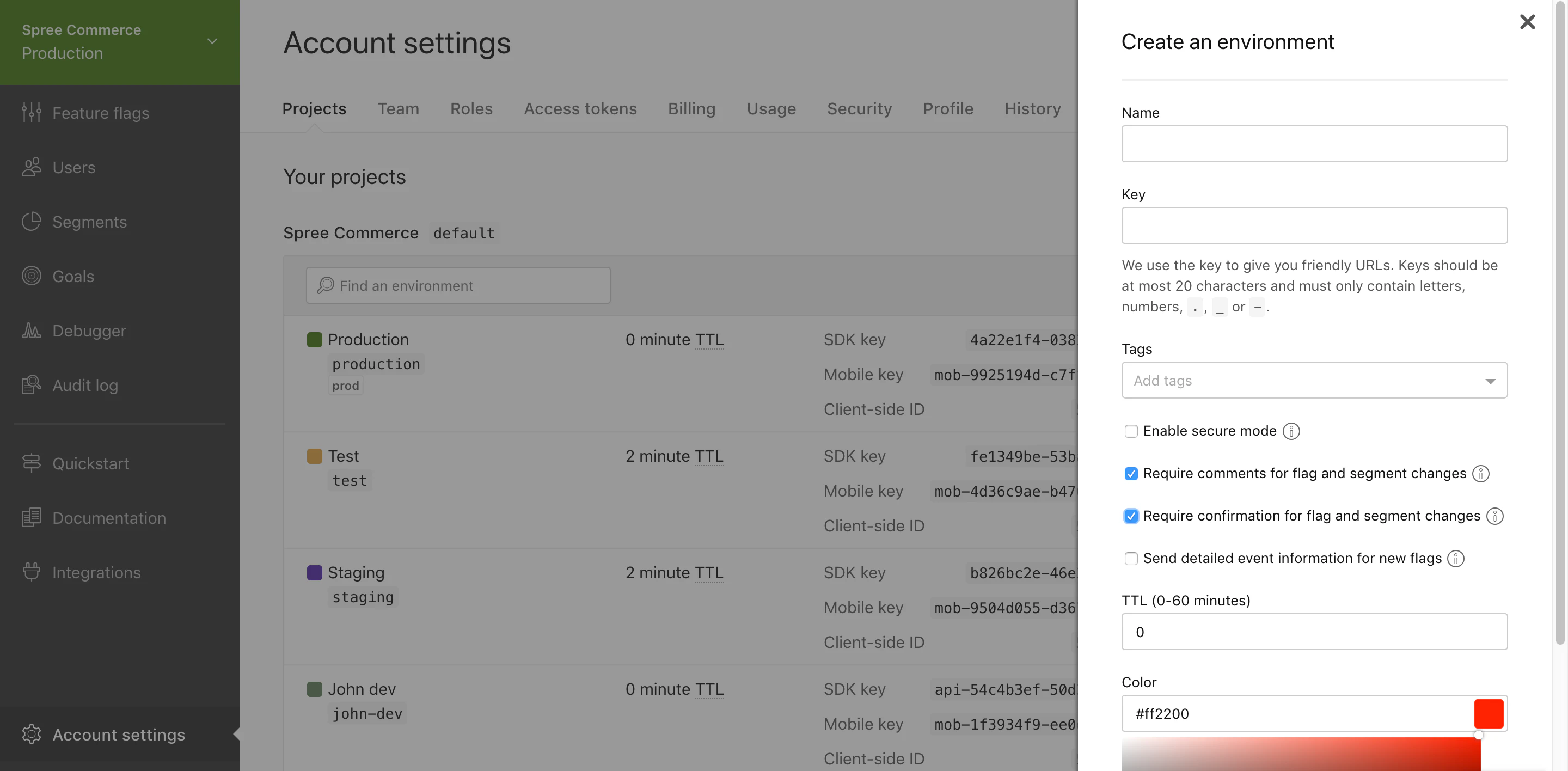Screen dimensions: 1568x771
Task: Click the search icon in Find an environment
Action: click(x=326, y=285)
